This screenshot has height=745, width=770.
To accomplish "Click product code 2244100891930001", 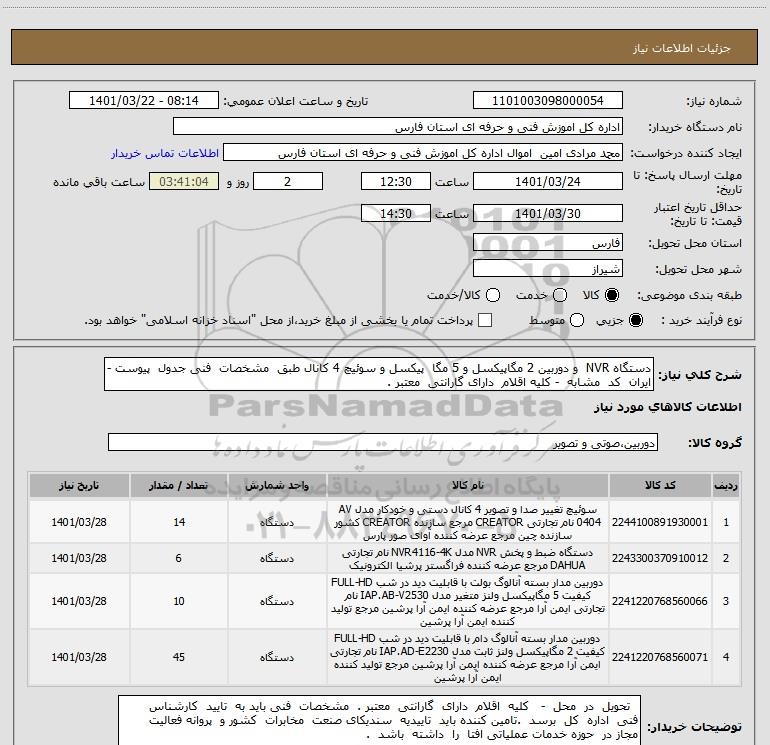I will tap(660, 522).
